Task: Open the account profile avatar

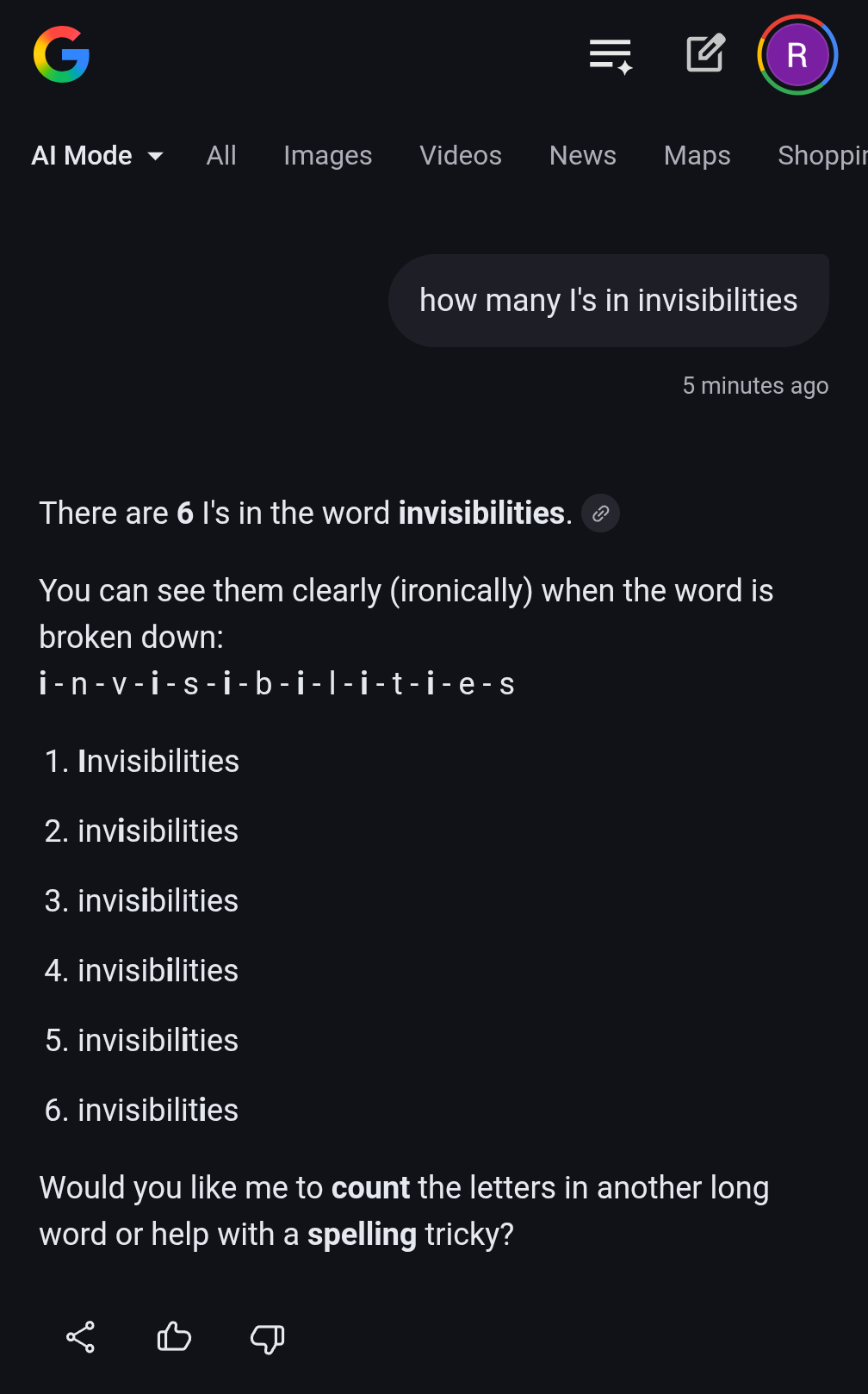Action: click(797, 55)
